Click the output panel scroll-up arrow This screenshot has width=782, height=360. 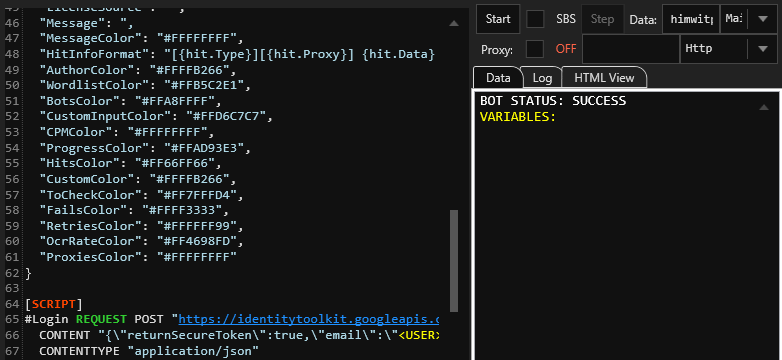pyautogui.click(x=764, y=107)
